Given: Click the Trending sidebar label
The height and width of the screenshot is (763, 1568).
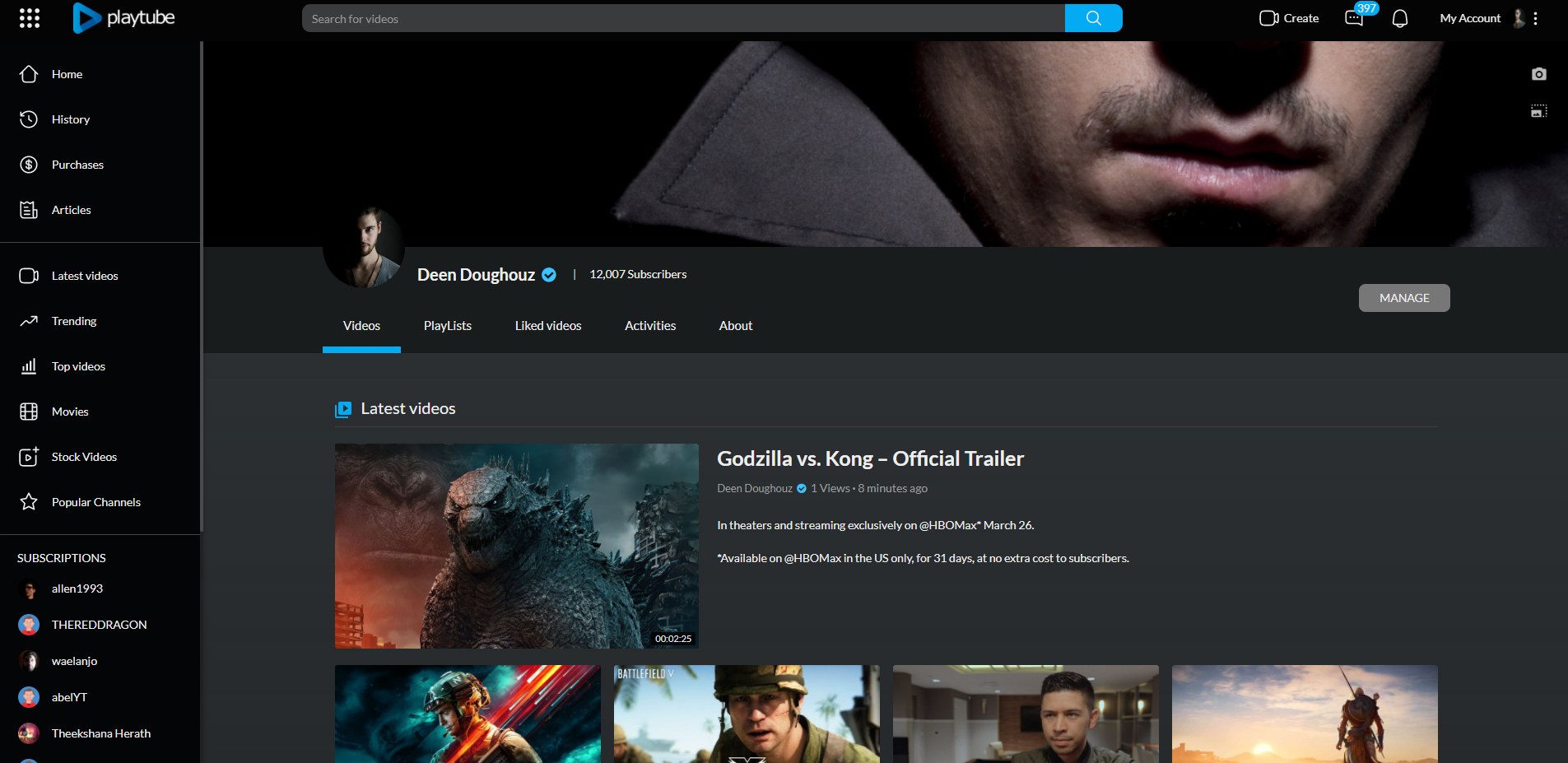Looking at the screenshot, I should [x=74, y=321].
